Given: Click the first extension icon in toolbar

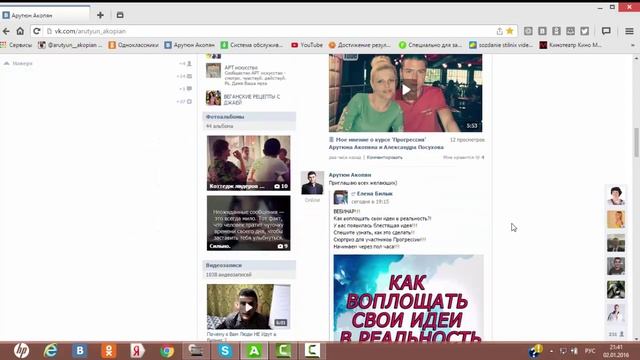Looking at the screenshot, I should (x=528, y=31).
